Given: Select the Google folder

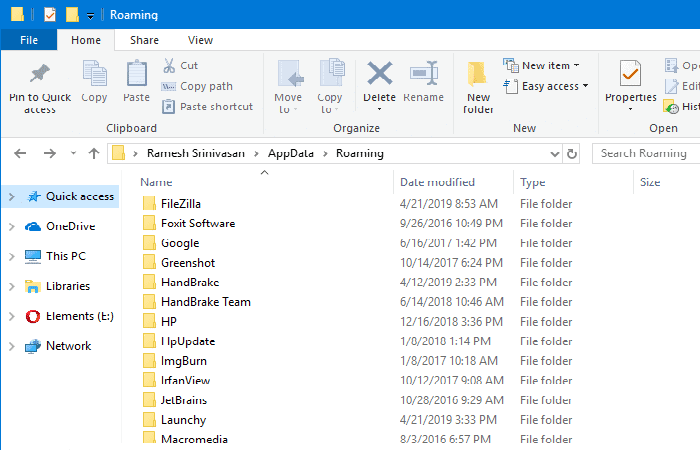Looking at the screenshot, I should 180,243.
